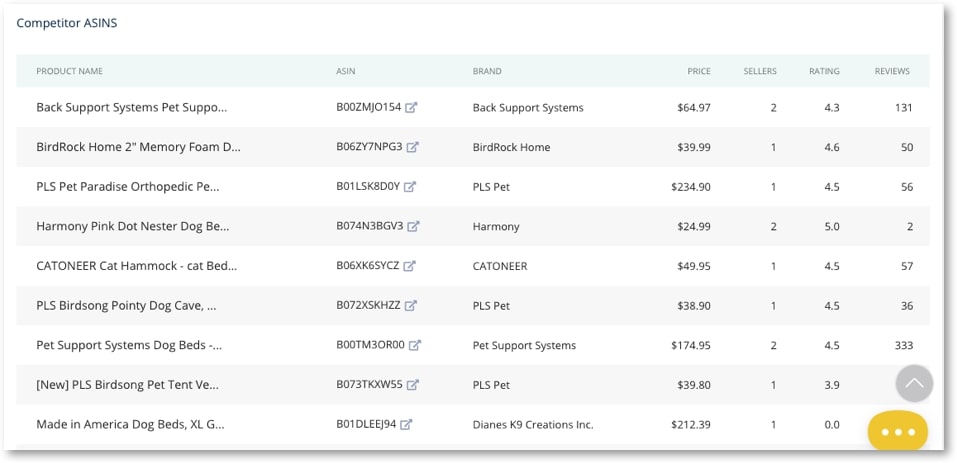Select product 'Pet Support Systems Dog Beds -...'
The image size is (957, 463).
pyautogui.click(x=129, y=345)
